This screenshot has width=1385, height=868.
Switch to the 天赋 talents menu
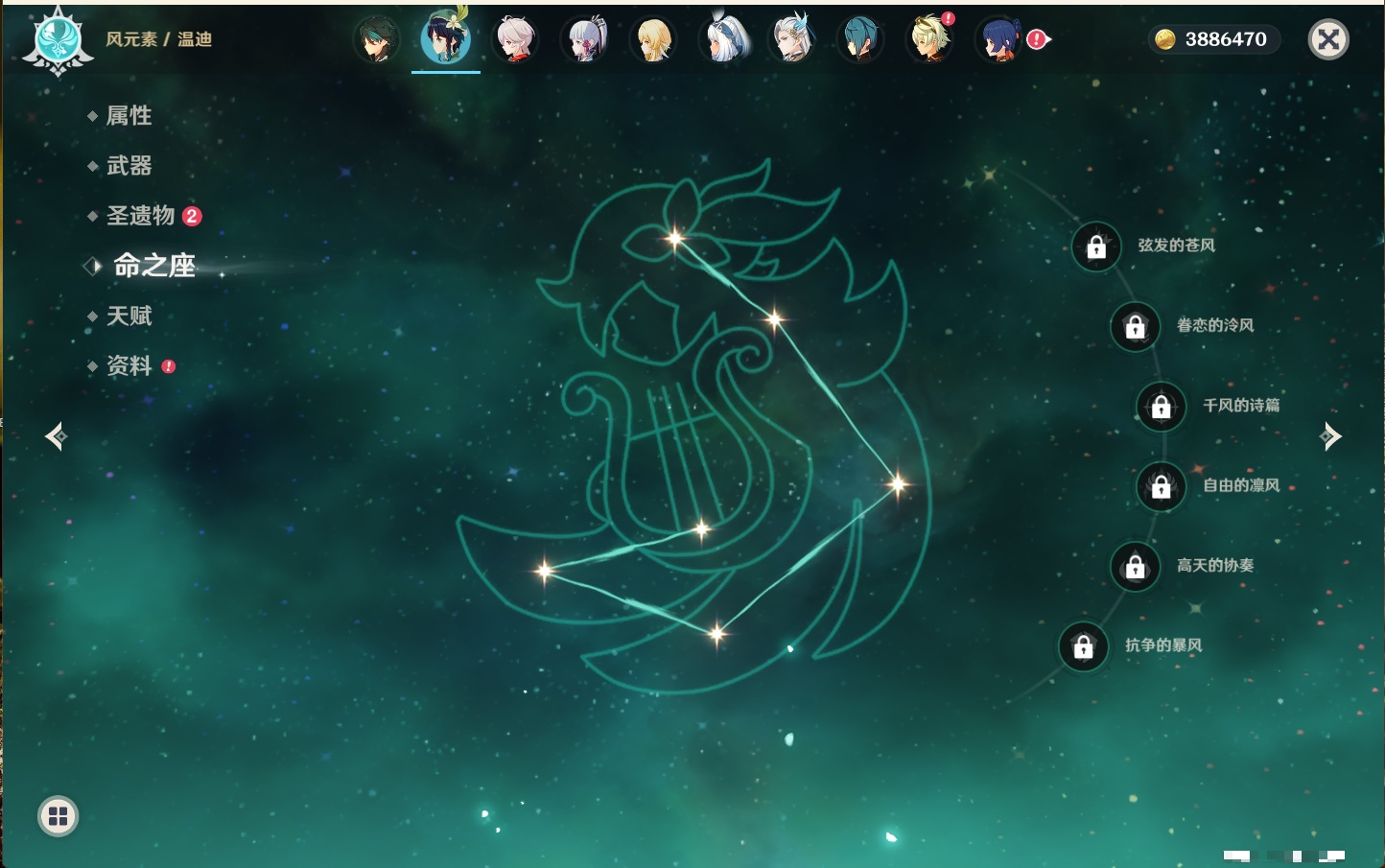[129, 316]
